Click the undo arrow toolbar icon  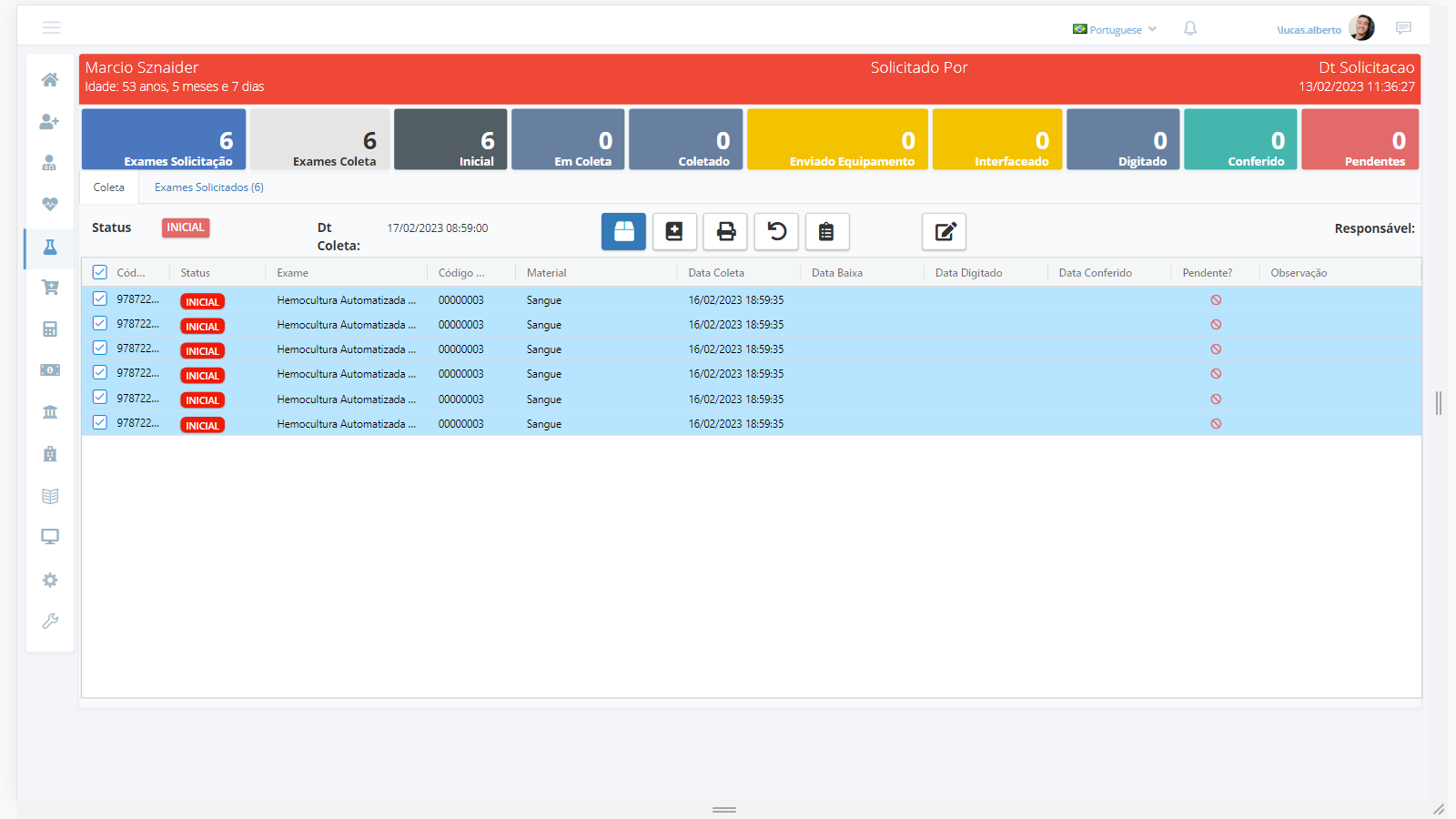(776, 232)
